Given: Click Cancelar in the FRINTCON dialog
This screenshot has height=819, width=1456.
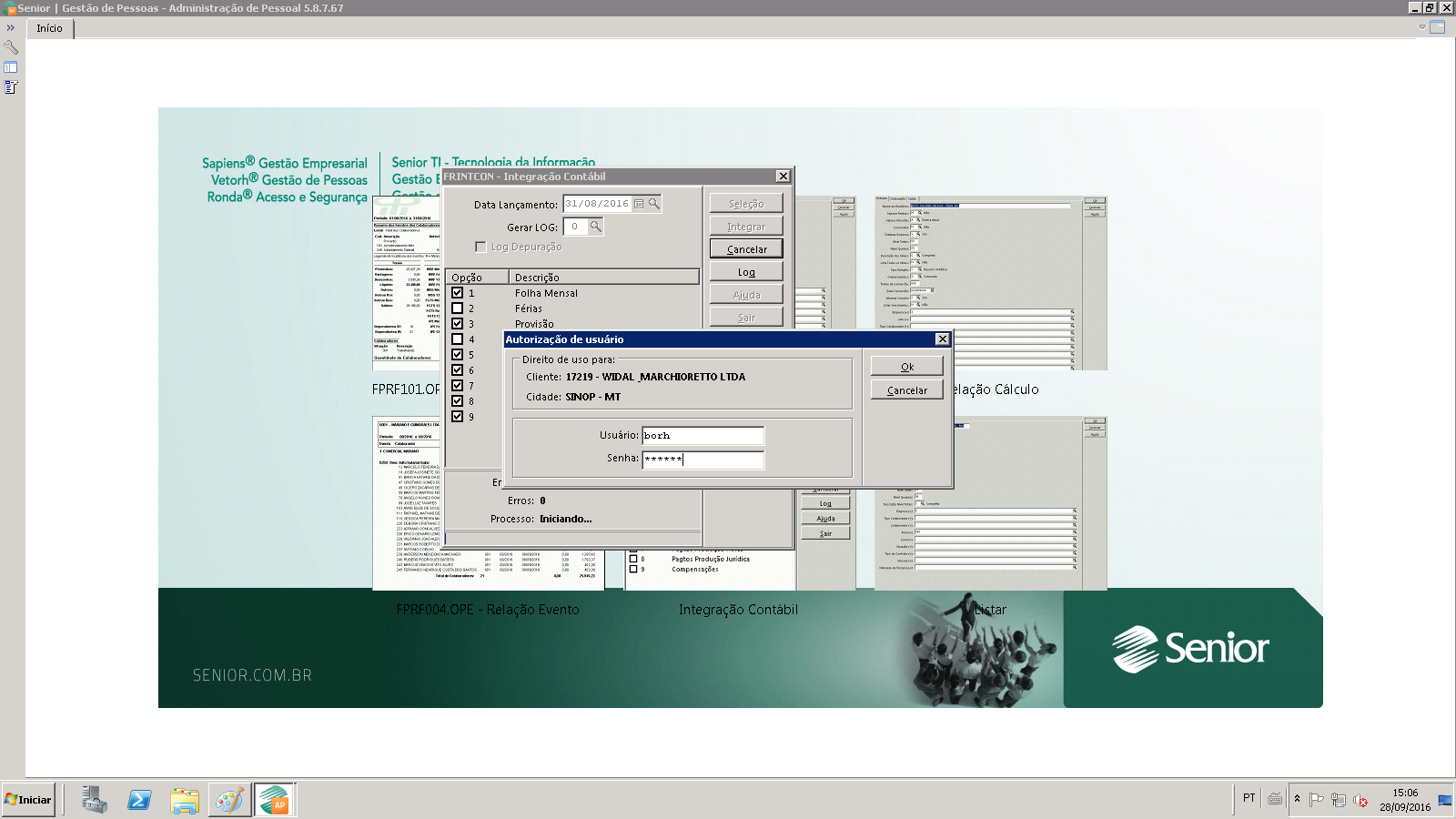Looking at the screenshot, I should coord(746,249).
